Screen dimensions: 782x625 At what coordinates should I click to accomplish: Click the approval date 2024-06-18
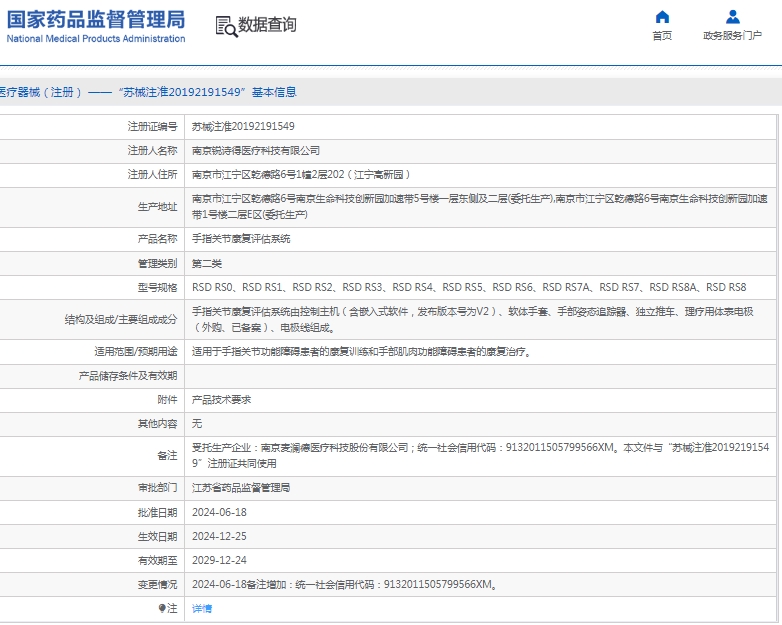219,512
